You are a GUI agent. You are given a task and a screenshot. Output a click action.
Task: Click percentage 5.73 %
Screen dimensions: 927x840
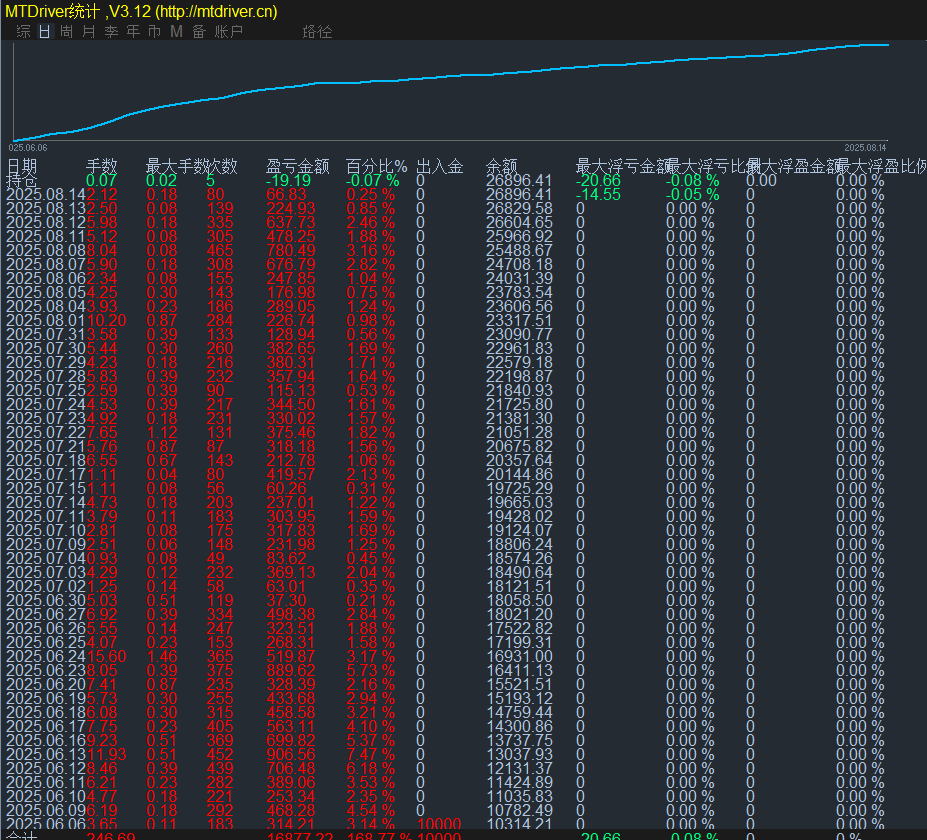[371, 671]
